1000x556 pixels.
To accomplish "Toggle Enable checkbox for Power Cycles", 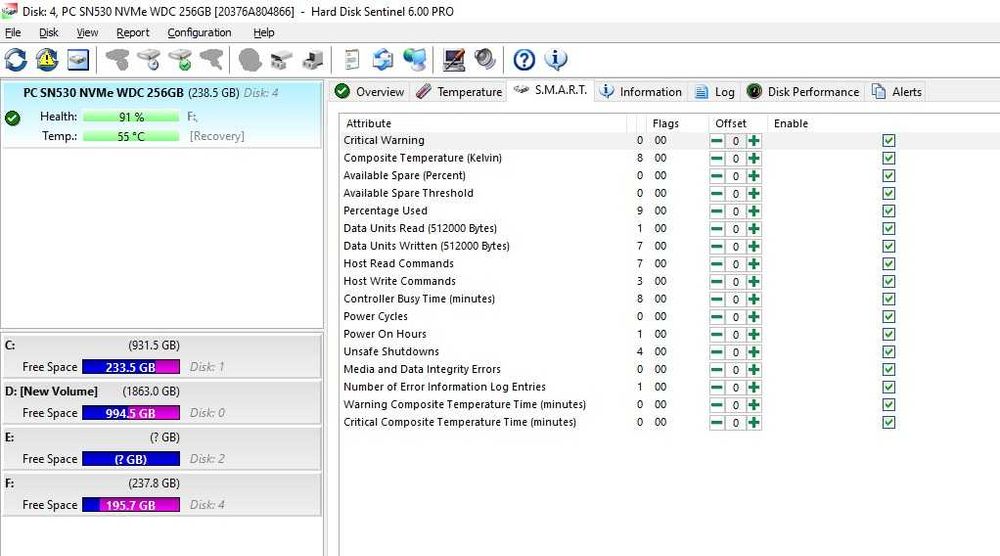I will [x=888, y=317].
